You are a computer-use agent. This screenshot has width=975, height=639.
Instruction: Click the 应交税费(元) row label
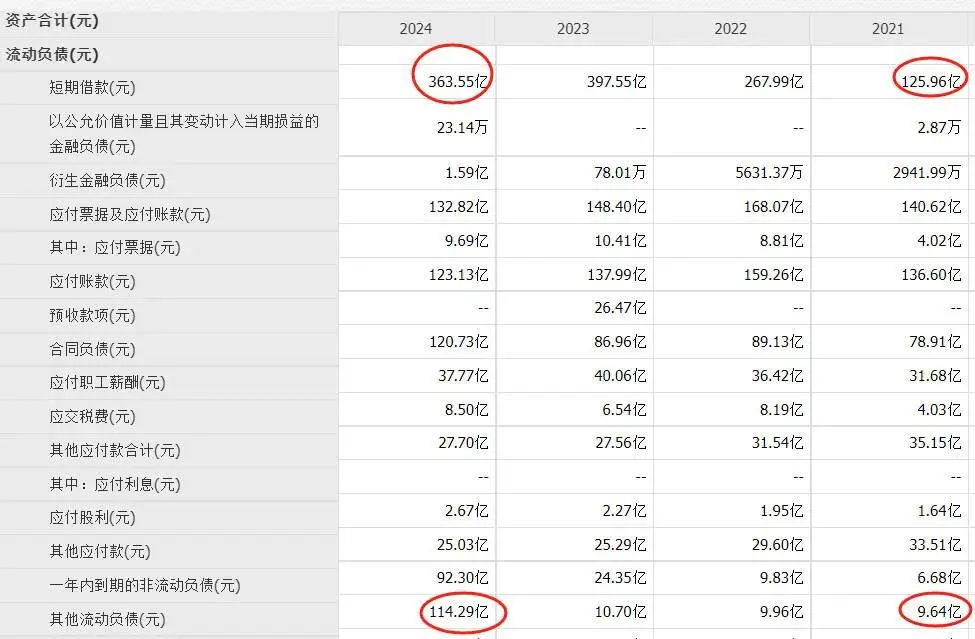click(x=92, y=416)
